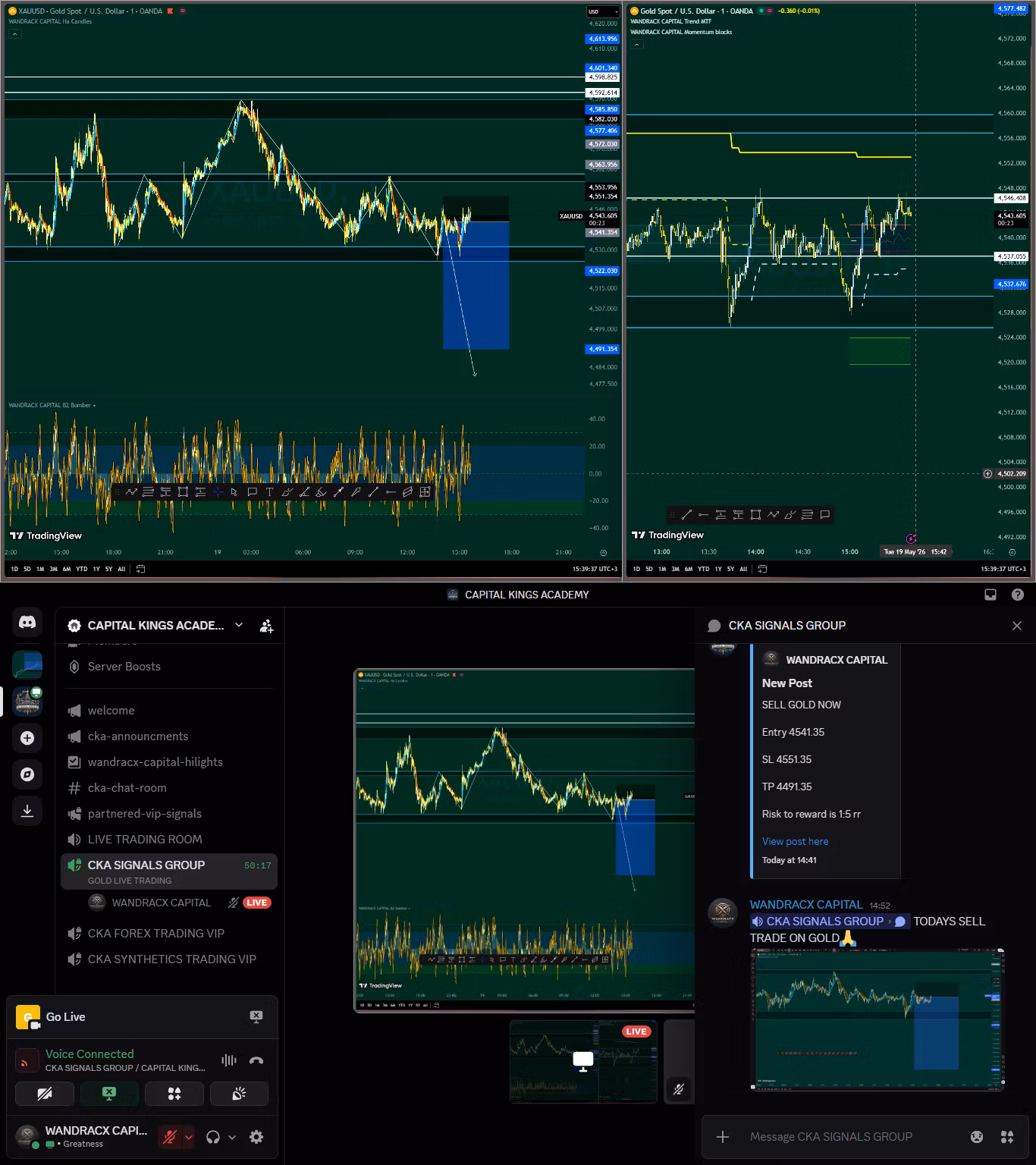
Task: Select rectangle tool in left chart toolbar
Action: click(x=183, y=492)
